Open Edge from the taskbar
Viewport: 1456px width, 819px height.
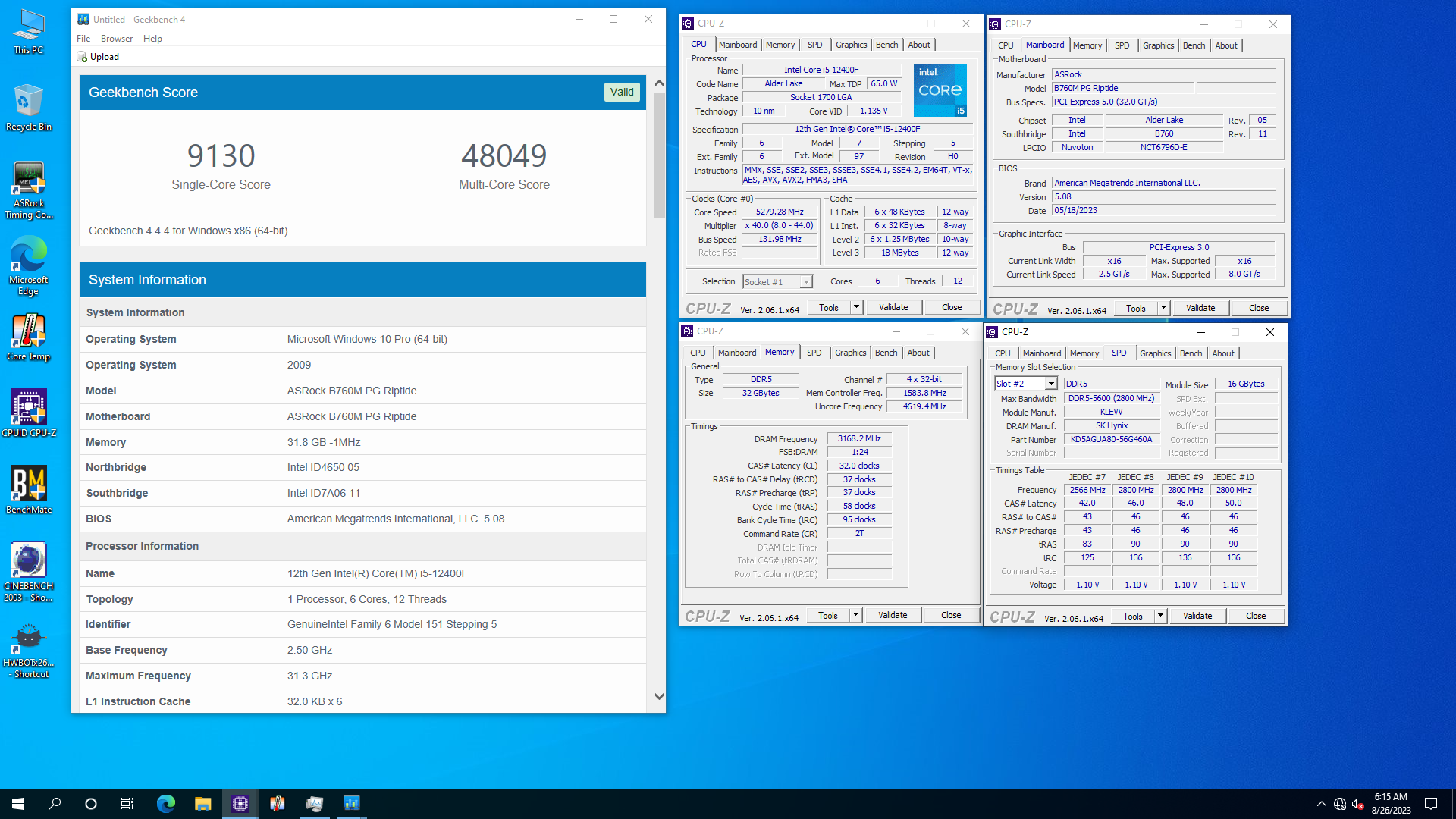(x=165, y=804)
